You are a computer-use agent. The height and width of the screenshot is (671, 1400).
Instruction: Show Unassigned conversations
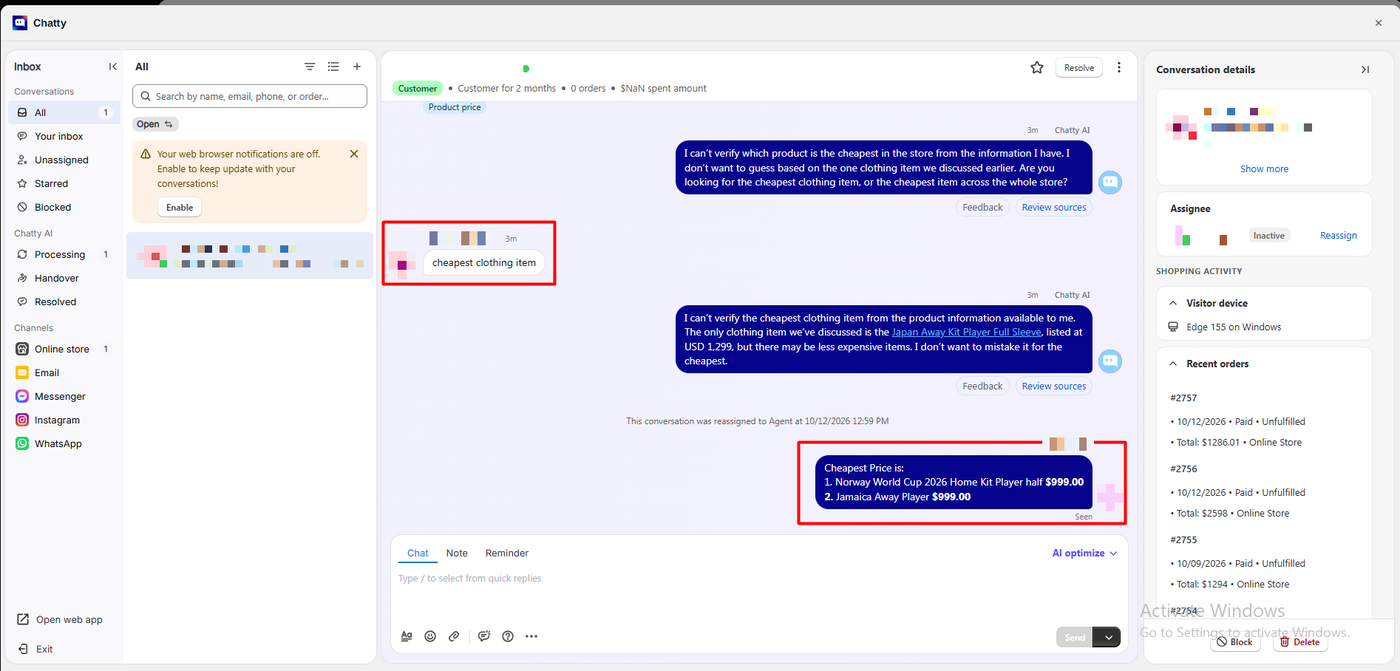pyautogui.click(x=64, y=160)
